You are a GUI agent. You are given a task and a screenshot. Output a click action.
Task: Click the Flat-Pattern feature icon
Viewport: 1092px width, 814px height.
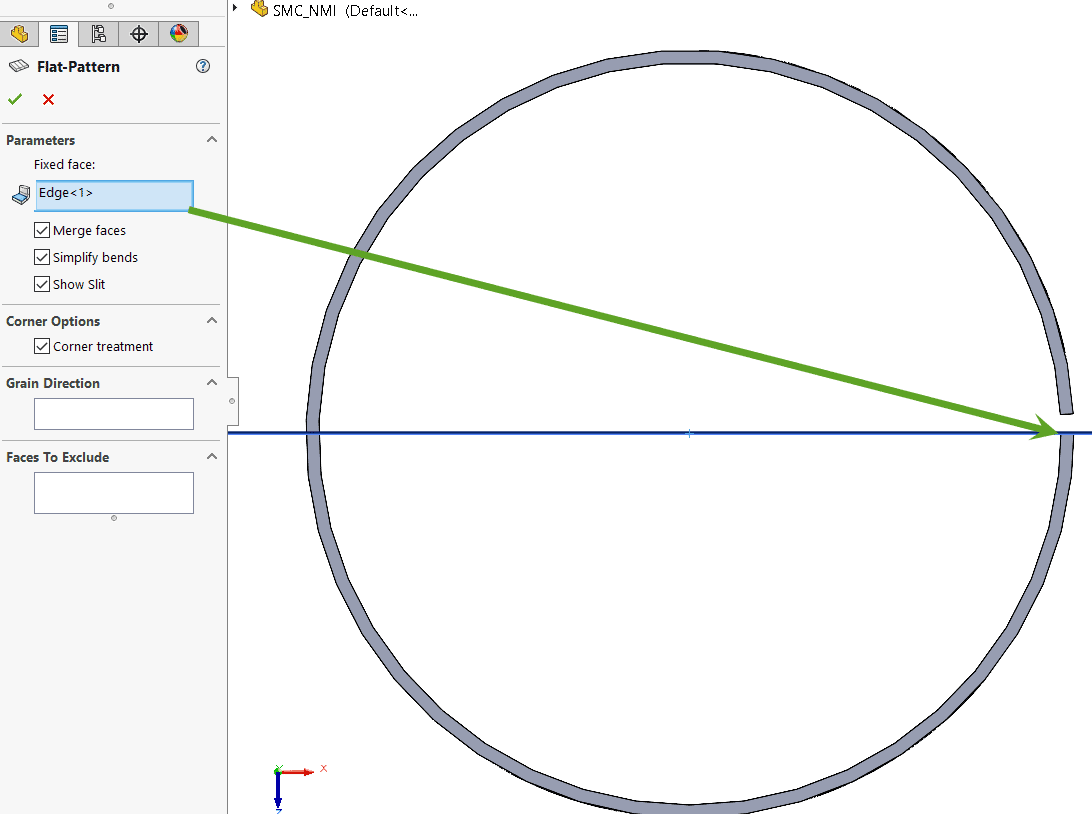point(18,66)
